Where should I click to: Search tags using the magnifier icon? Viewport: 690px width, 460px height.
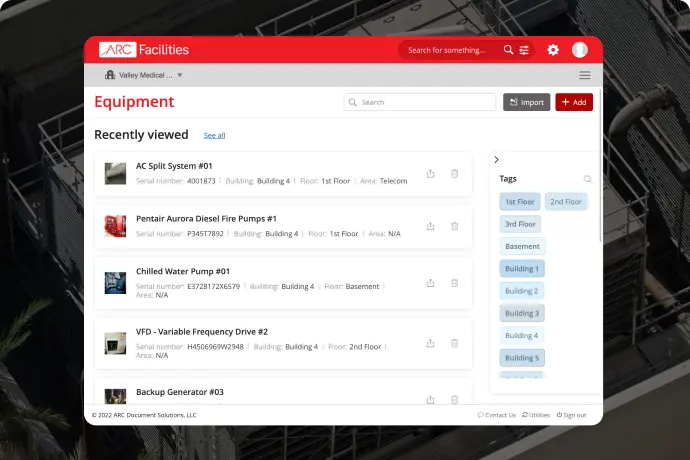click(587, 179)
